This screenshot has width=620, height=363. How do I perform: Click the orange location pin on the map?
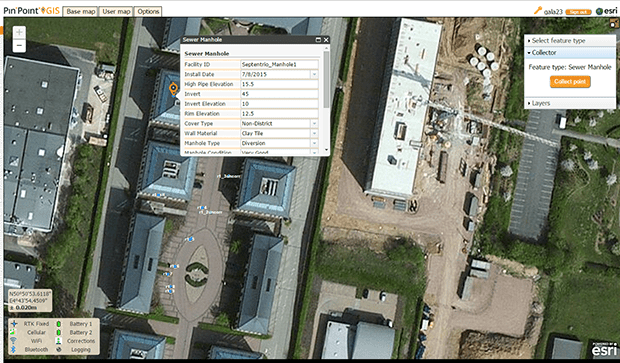173,89
